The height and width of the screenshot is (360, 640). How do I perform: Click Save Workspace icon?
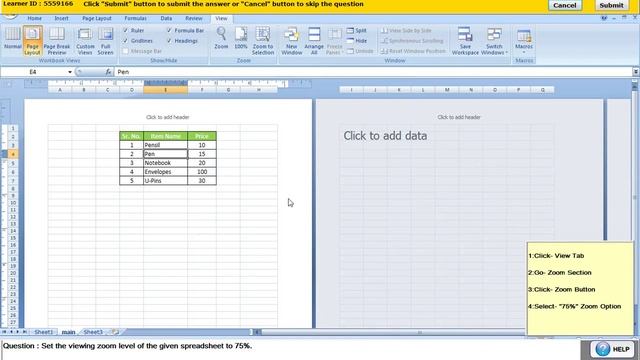465,40
